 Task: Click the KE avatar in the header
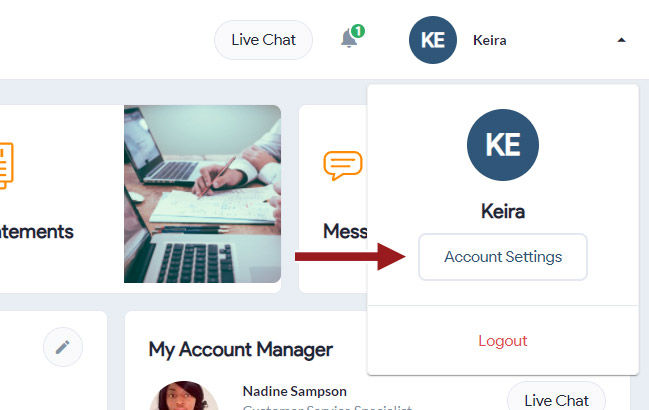(x=433, y=40)
